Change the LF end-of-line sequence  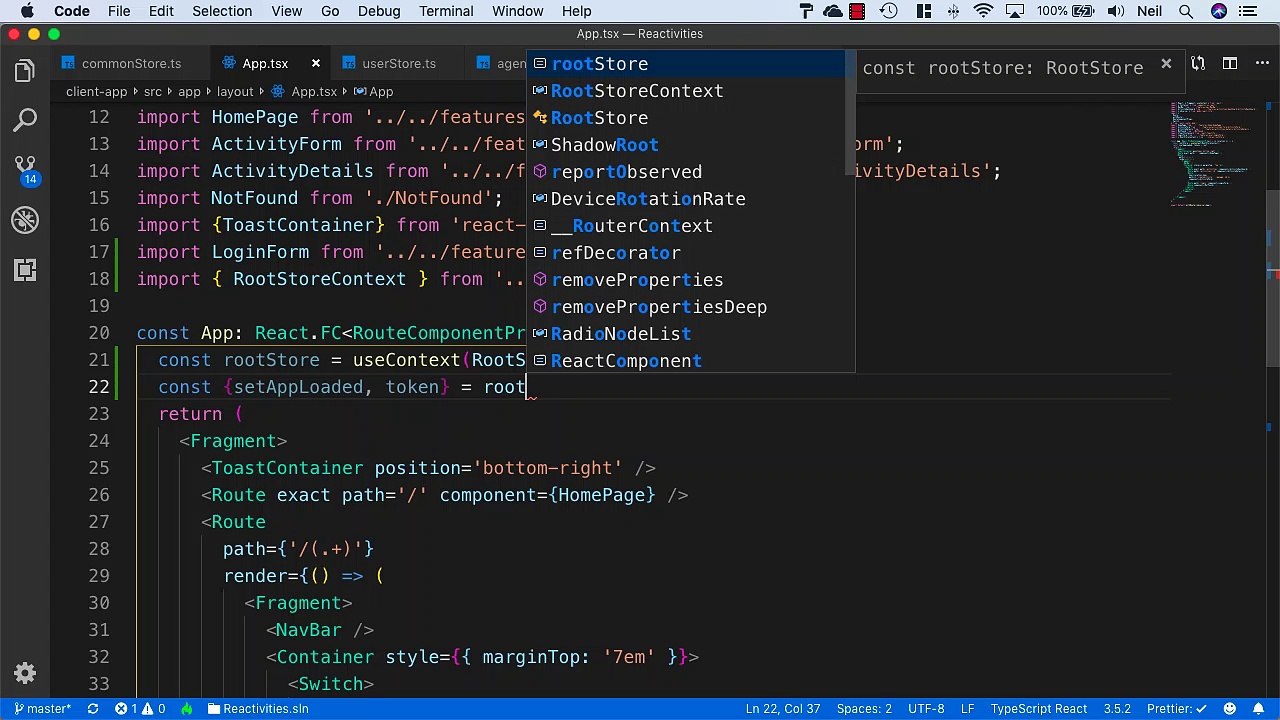pyautogui.click(x=967, y=708)
